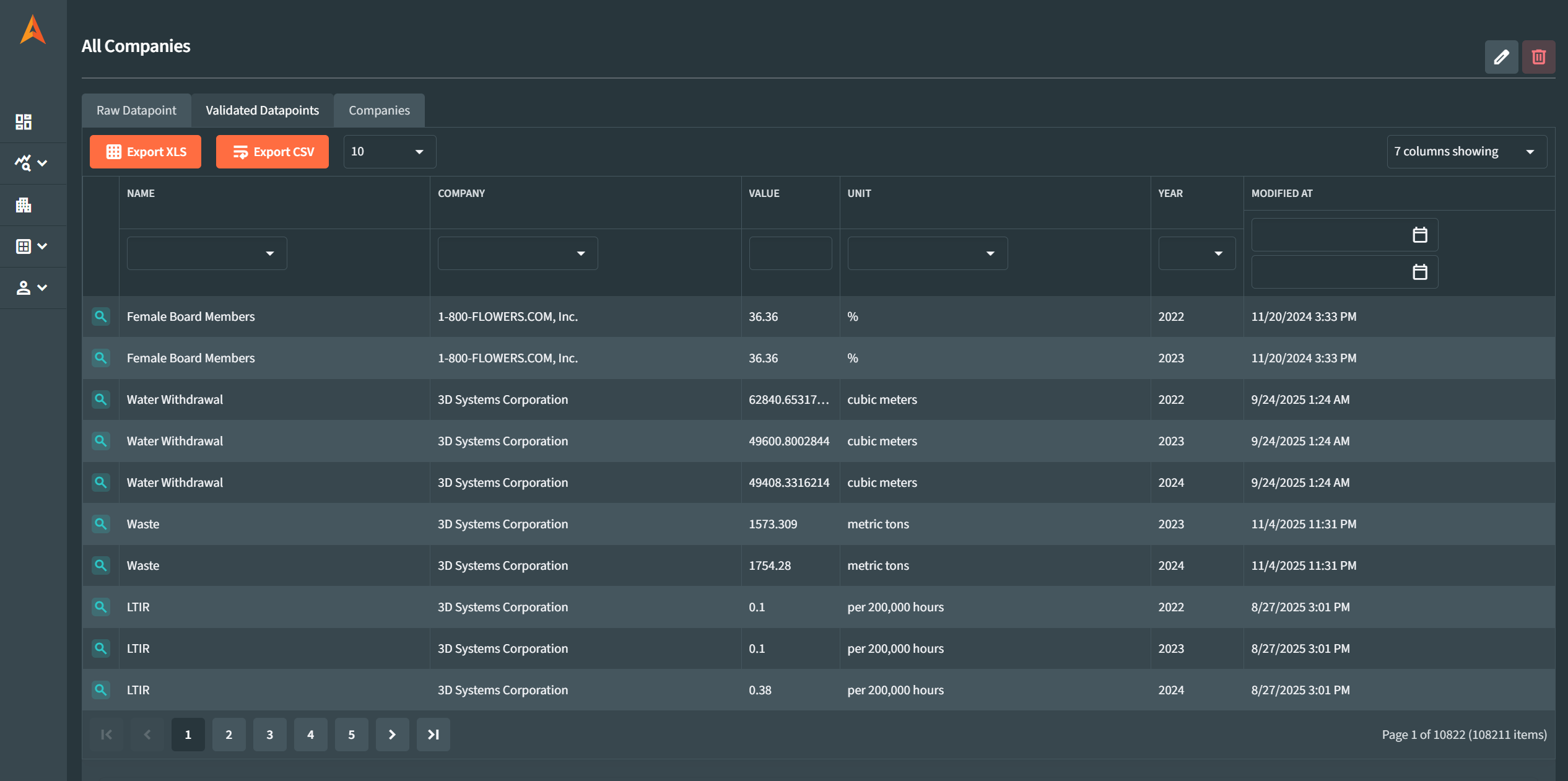Sort by the UNIT column header
Screen dimensions: 1568x781
click(859, 193)
